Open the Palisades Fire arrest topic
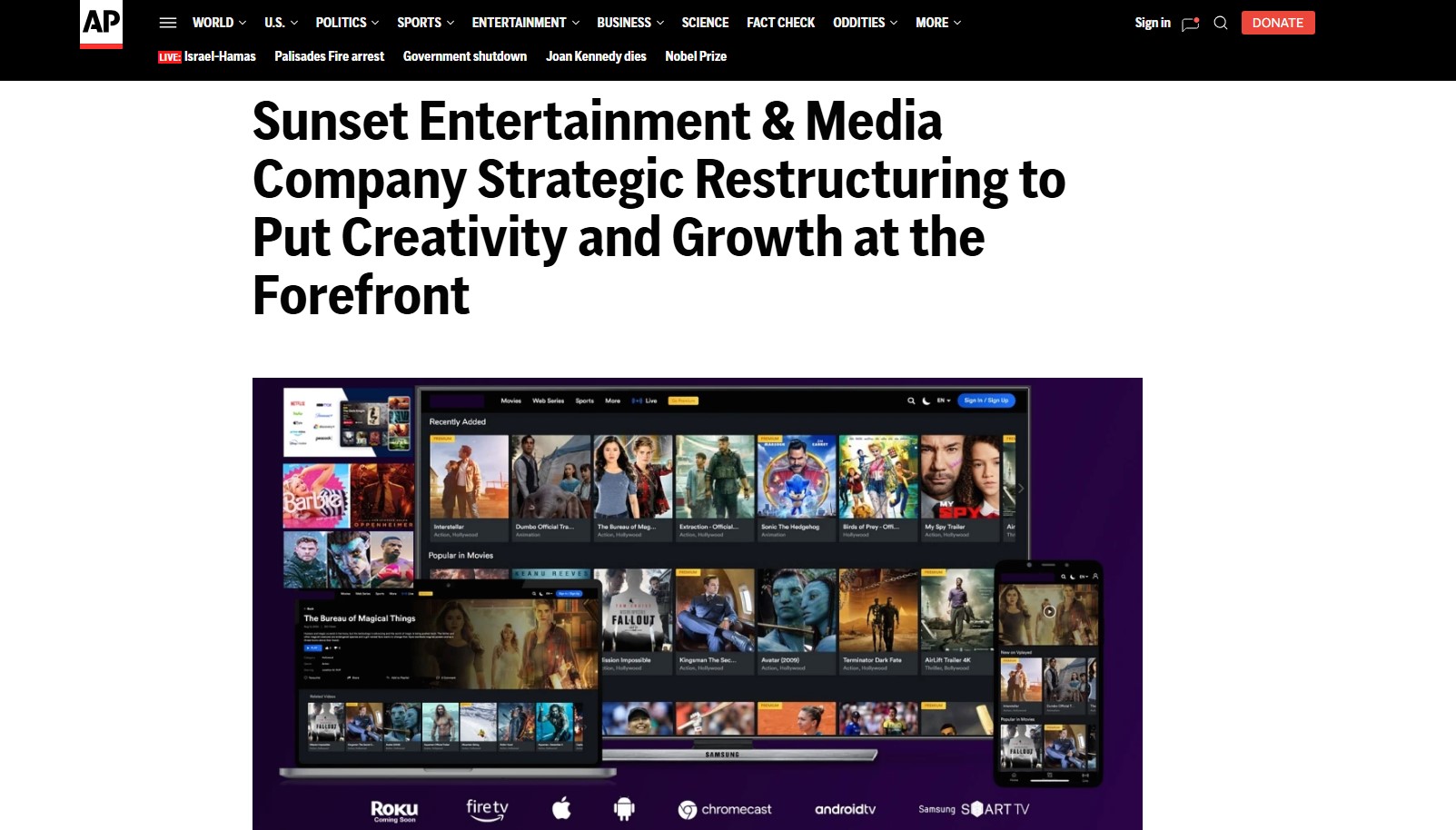Screen dimensions: 1456x830 [x=329, y=56]
